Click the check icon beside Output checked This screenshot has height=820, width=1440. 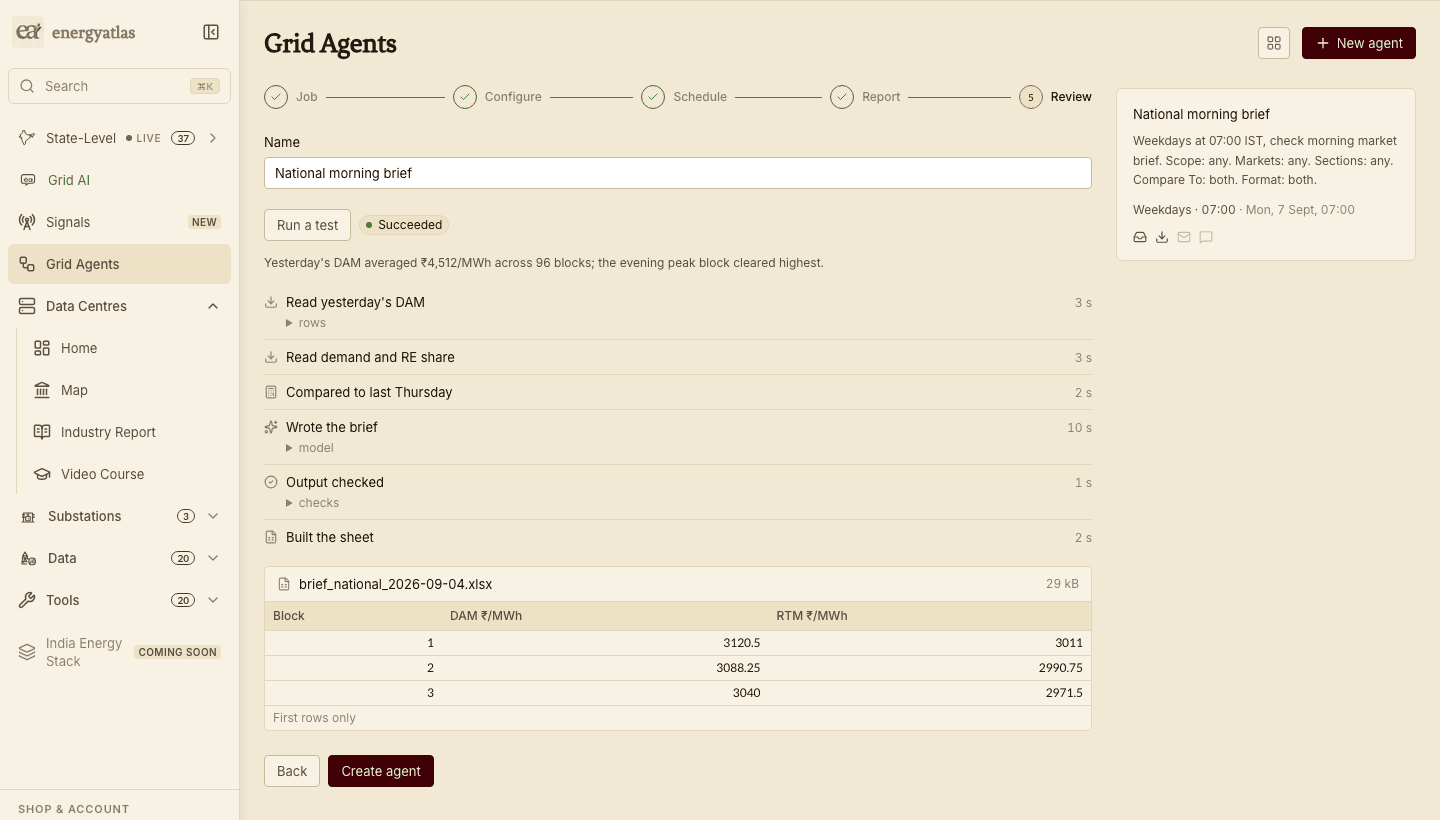271,482
